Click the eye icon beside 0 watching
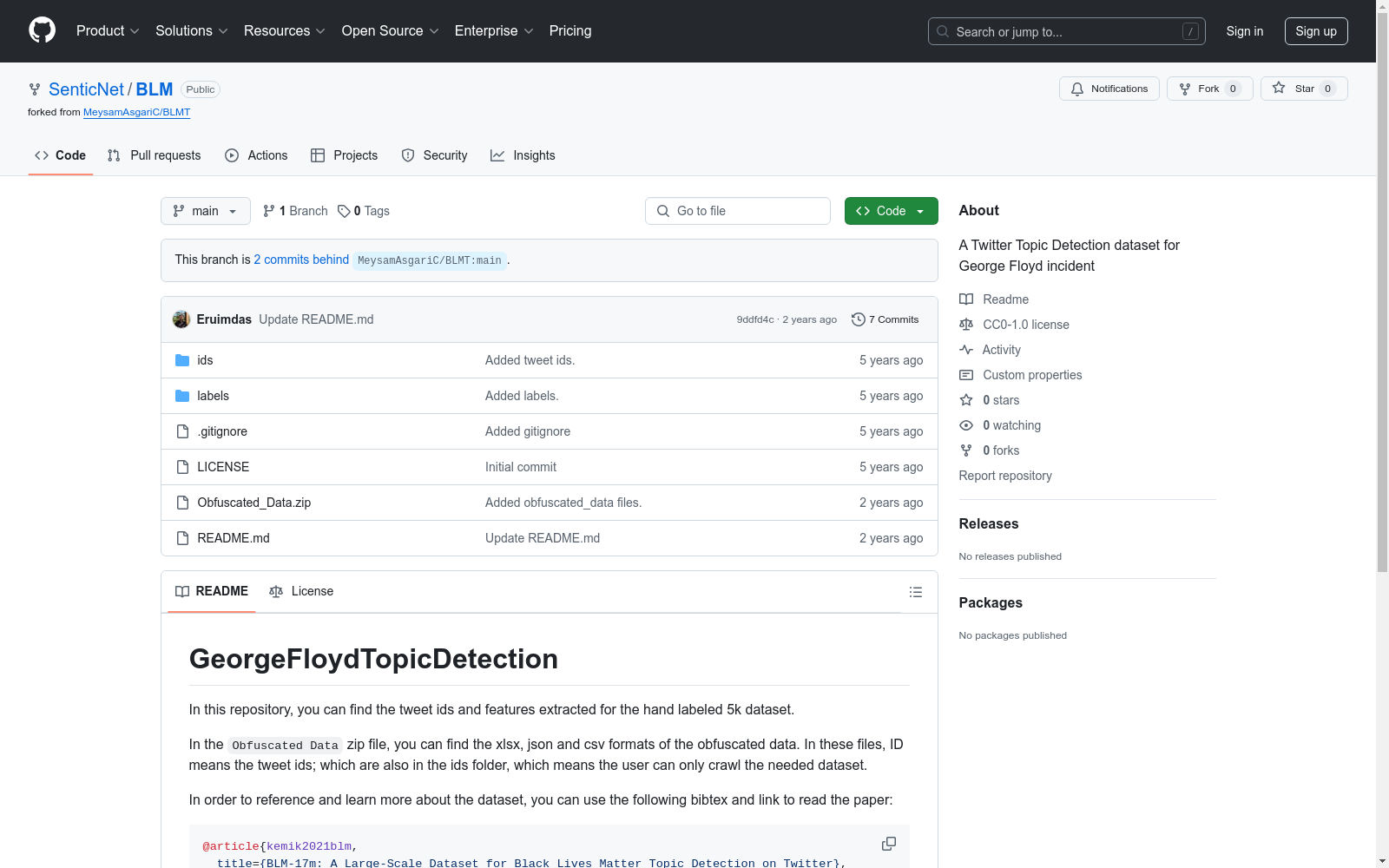The width and height of the screenshot is (1389, 868). [x=966, y=425]
